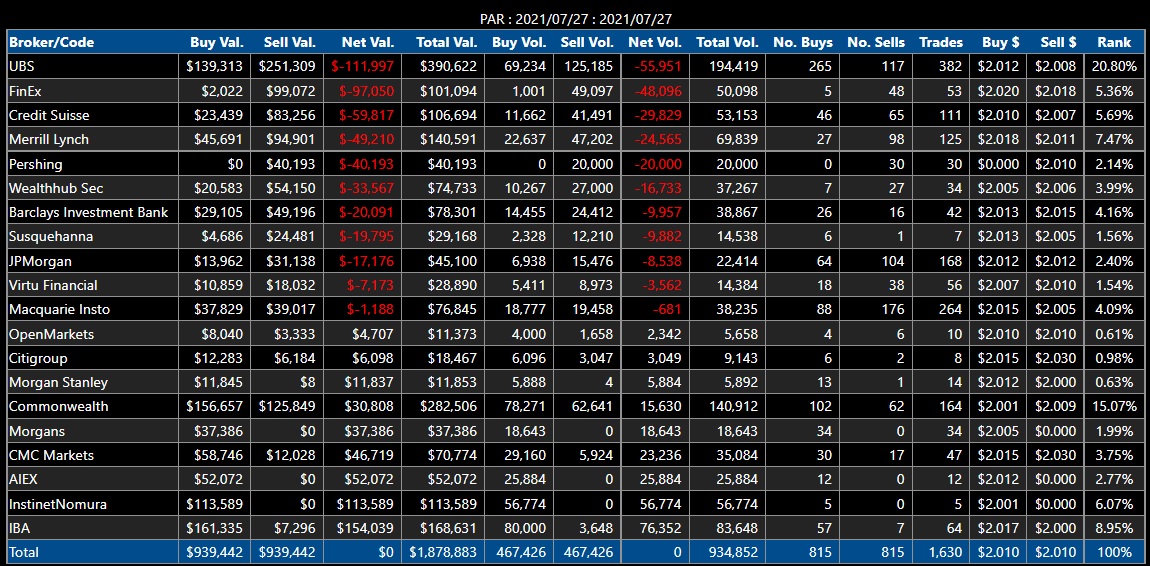Click the Sell Vol. column header
Viewport: 1150px width, 566px height.
tap(587, 43)
